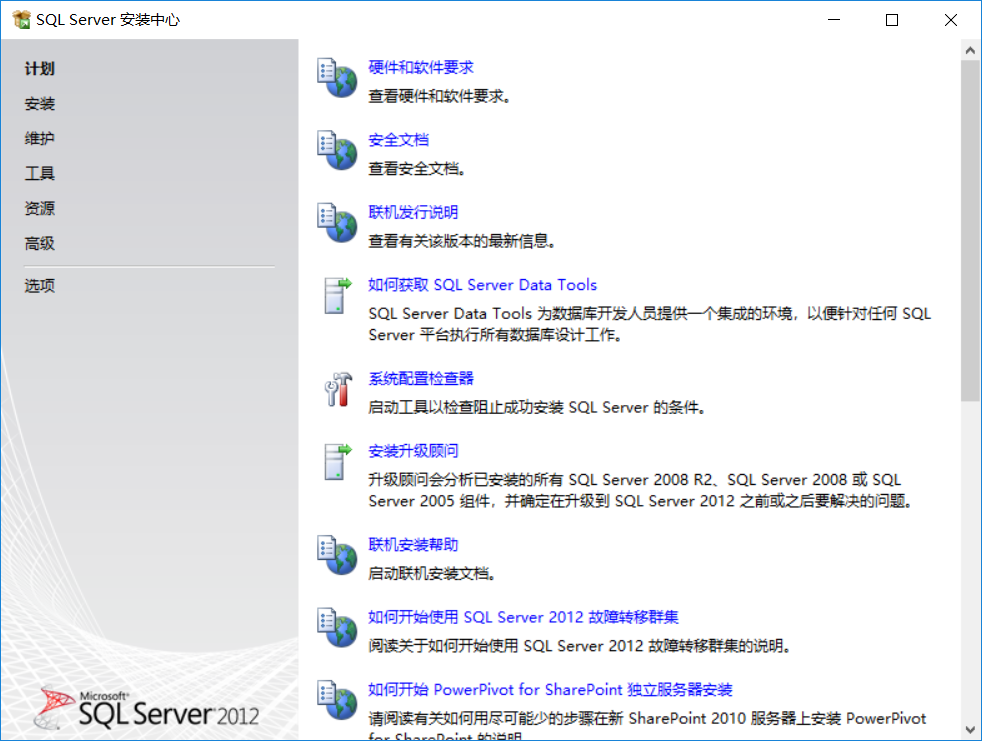Click the scrollbar down arrow
The height and width of the screenshot is (741, 982).
tap(969, 730)
